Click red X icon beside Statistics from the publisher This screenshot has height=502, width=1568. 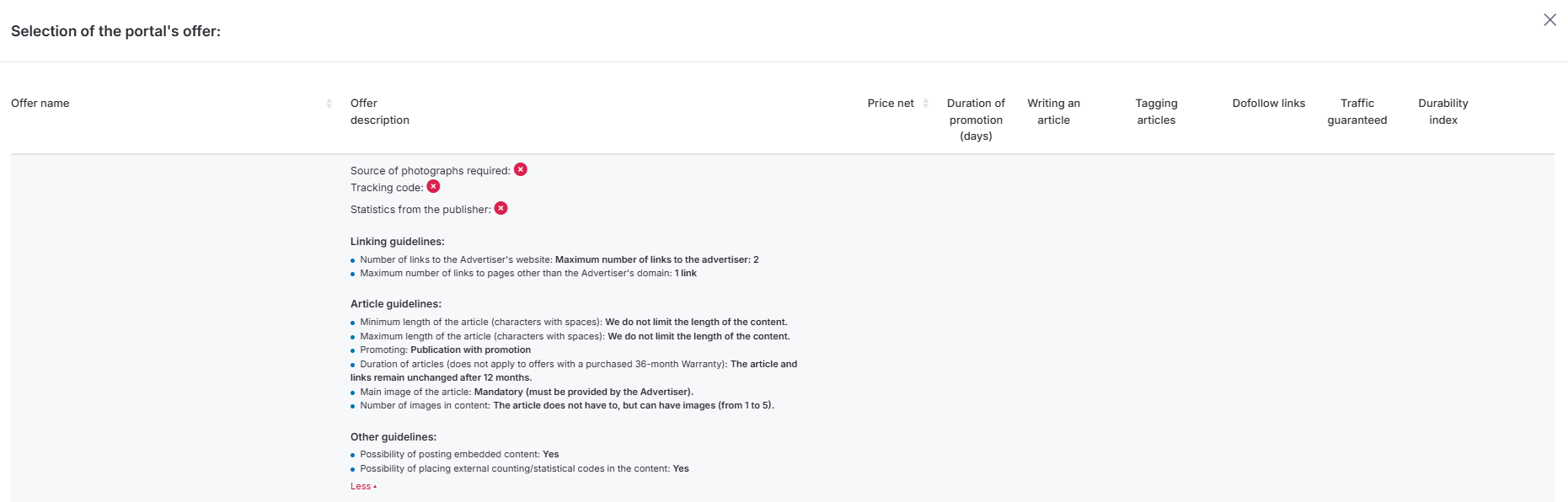click(500, 208)
